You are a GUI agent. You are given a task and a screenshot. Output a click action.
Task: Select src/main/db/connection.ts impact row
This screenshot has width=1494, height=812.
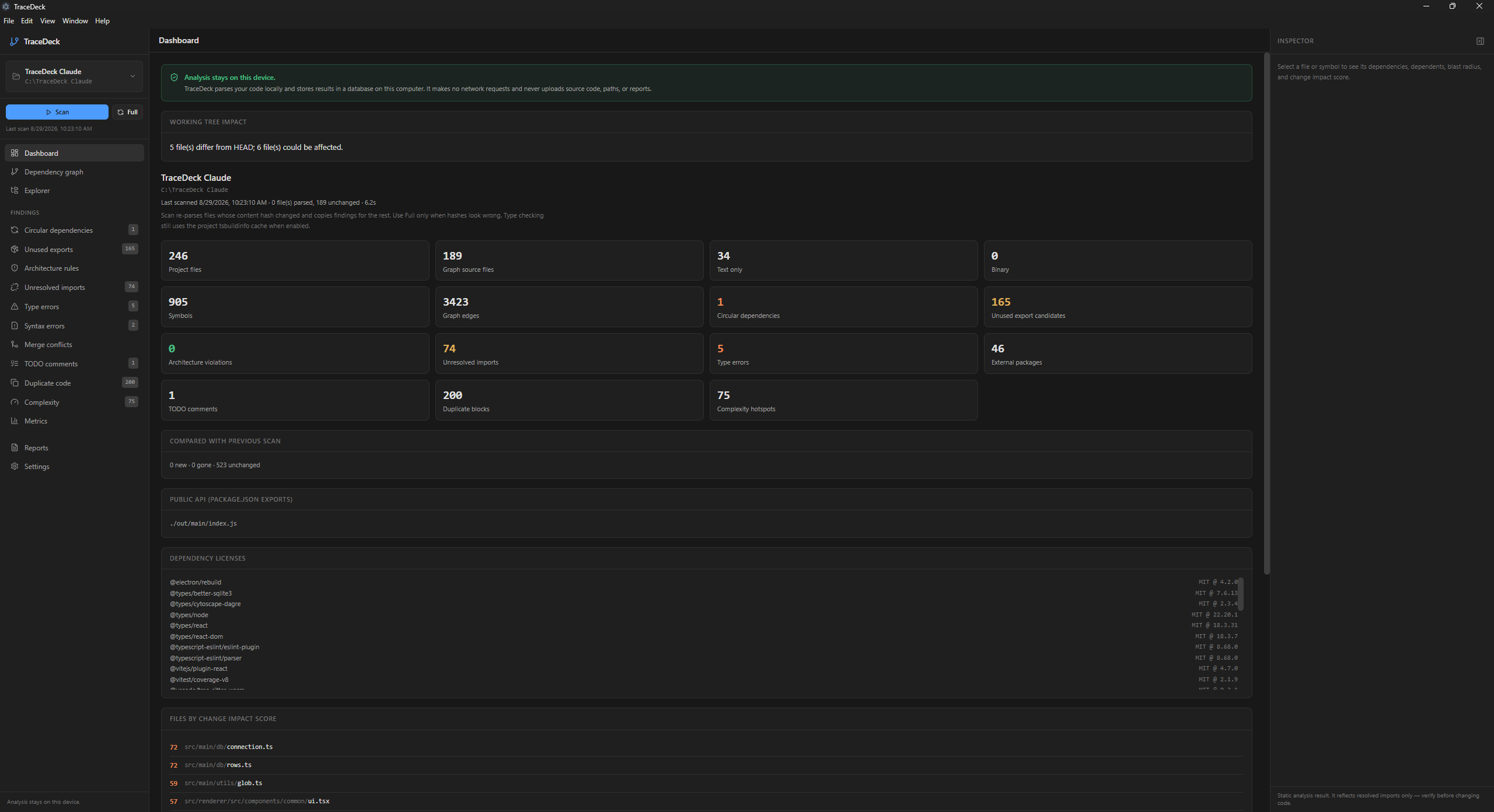(706, 747)
